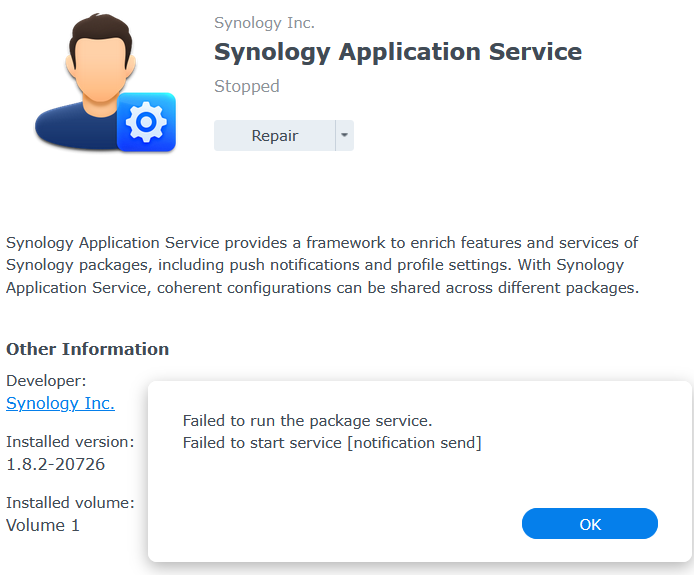Click the Synology Application Service package icon
694x575 pixels.
point(100,85)
